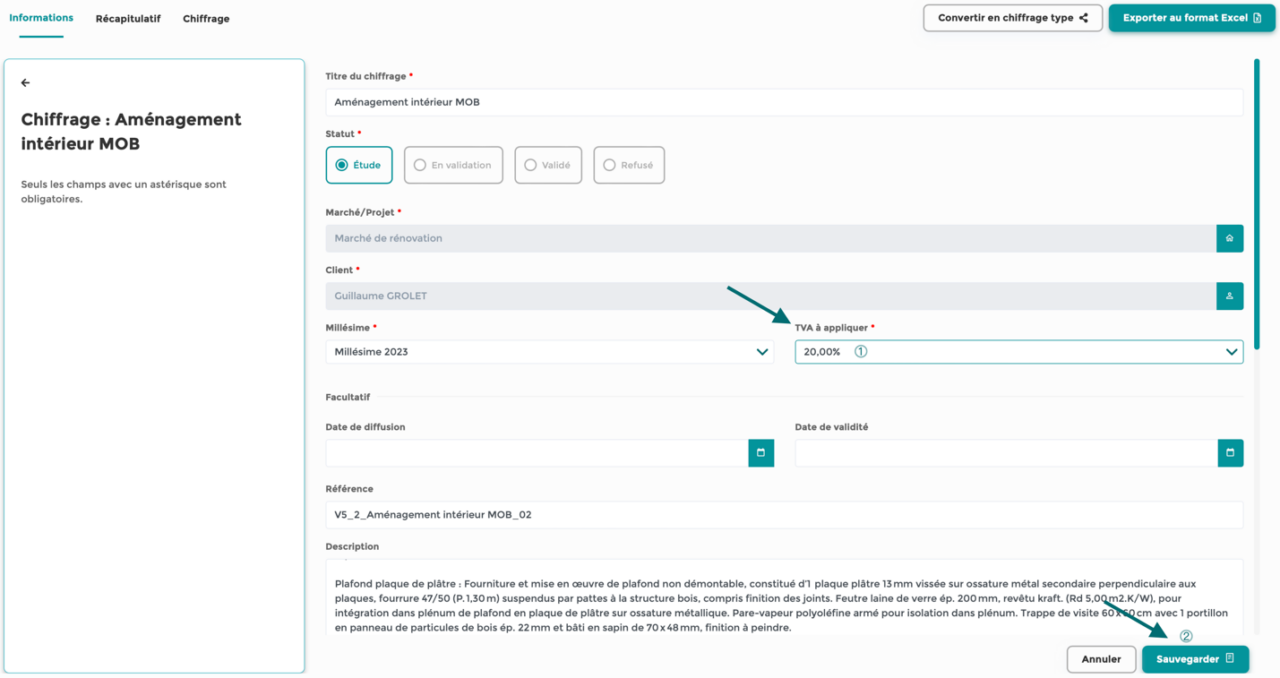Click the home icon beside Marché/Projet field
Screen dimensions: 1280x678
(x=1230, y=238)
